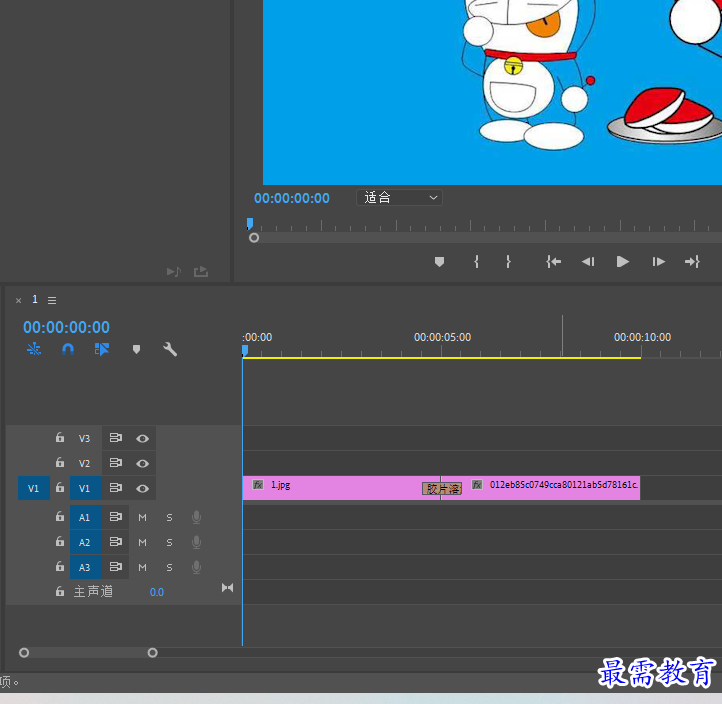Play the sequence in program monitor
The height and width of the screenshot is (704, 722).
(623, 262)
